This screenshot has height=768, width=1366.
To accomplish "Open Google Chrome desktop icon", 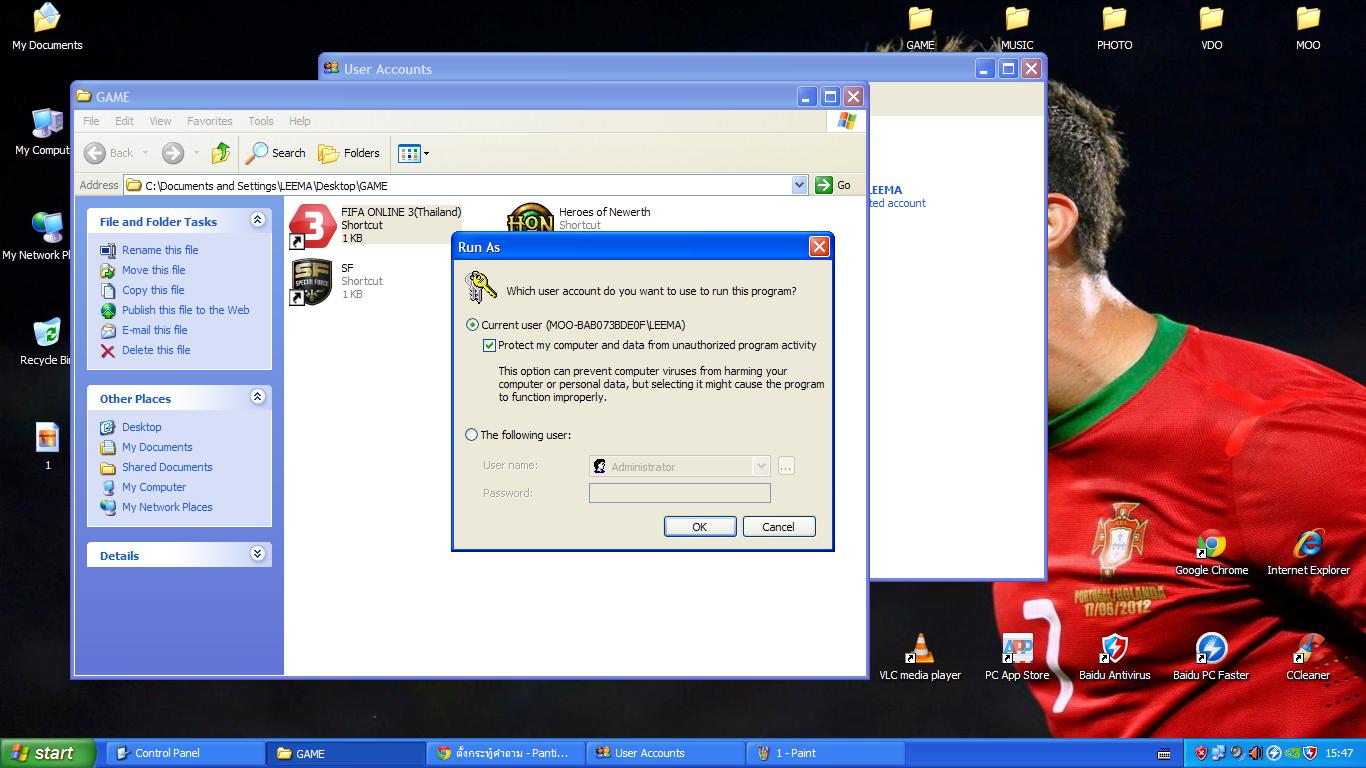I will pyautogui.click(x=1211, y=547).
